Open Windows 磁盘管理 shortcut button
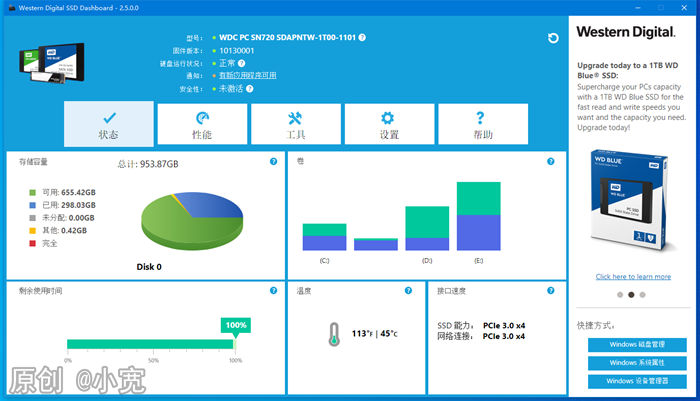 click(637, 345)
